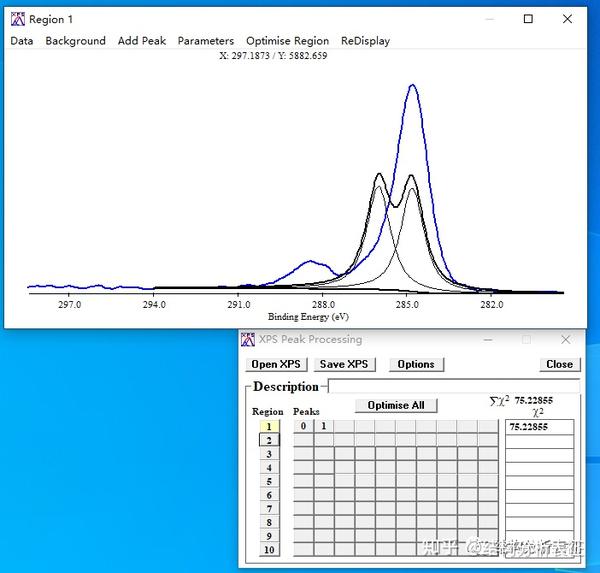This screenshot has width=600, height=573.
Task: Click the Save XPS button
Action: [x=344, y=364]
